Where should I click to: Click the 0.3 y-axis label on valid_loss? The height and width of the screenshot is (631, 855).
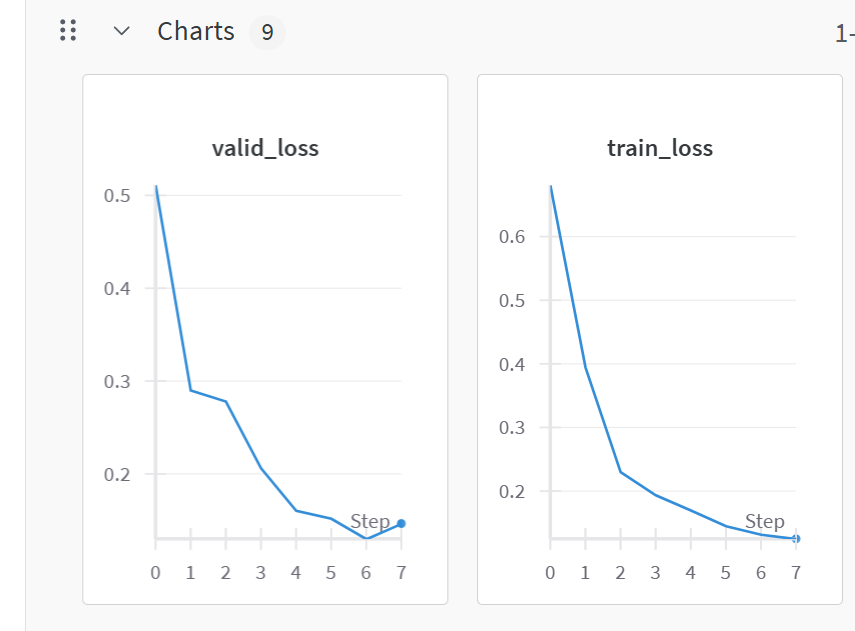(117, 381)
